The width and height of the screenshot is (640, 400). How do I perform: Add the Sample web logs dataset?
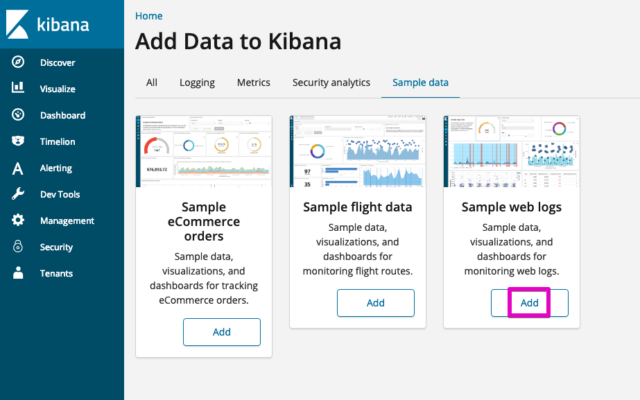tap(529, 303)
